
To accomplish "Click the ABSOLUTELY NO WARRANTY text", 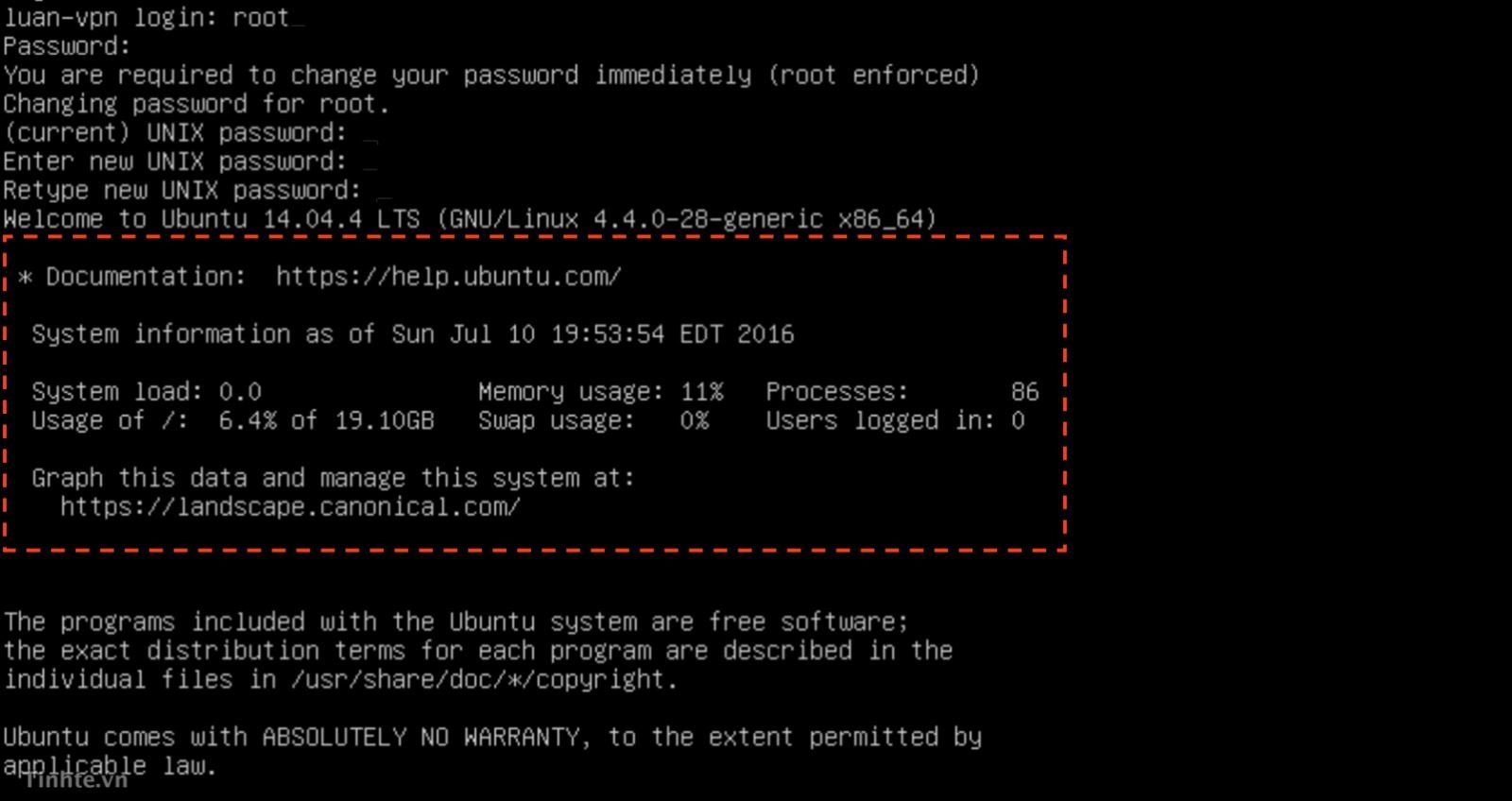I will point(421,738).
